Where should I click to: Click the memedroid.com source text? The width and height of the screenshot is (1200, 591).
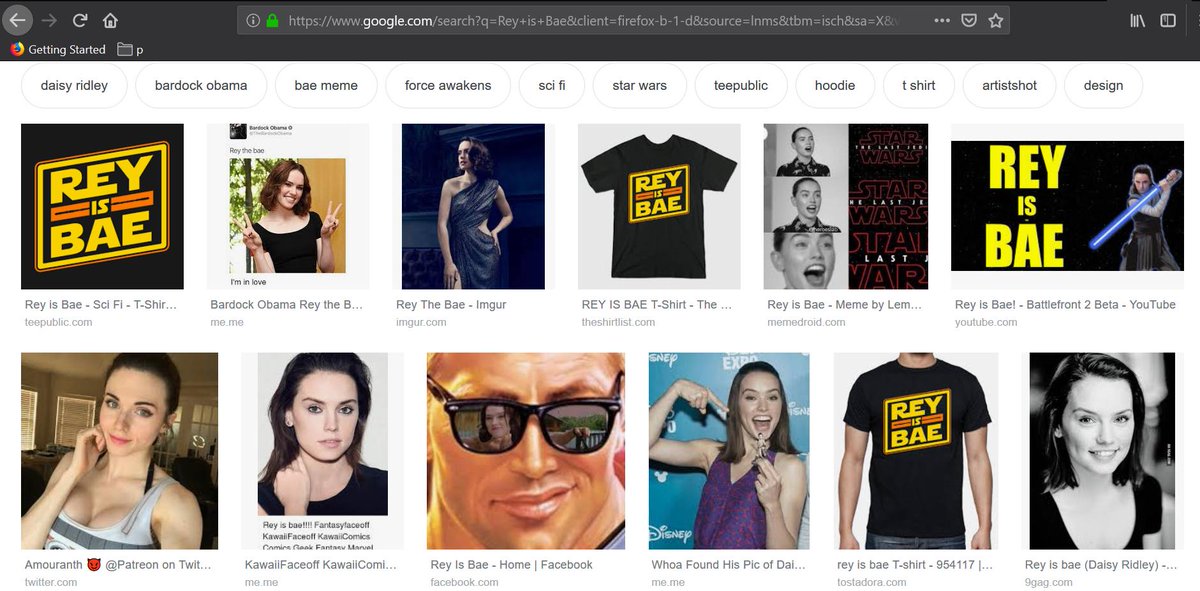click(806, 322)
